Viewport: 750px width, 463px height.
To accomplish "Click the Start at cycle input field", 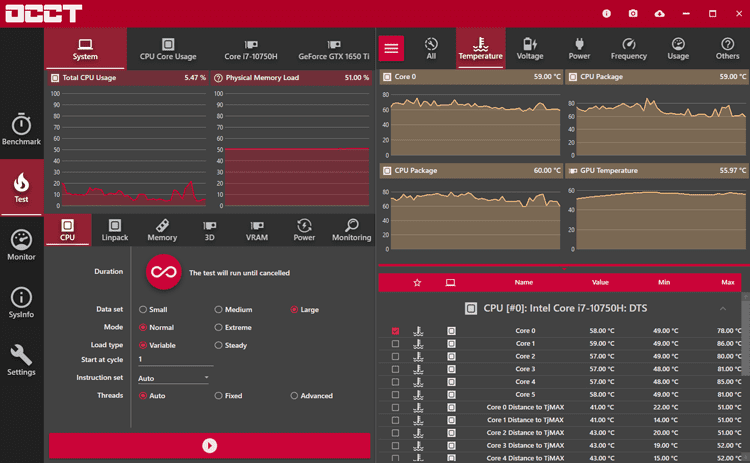I will (175, 360).
